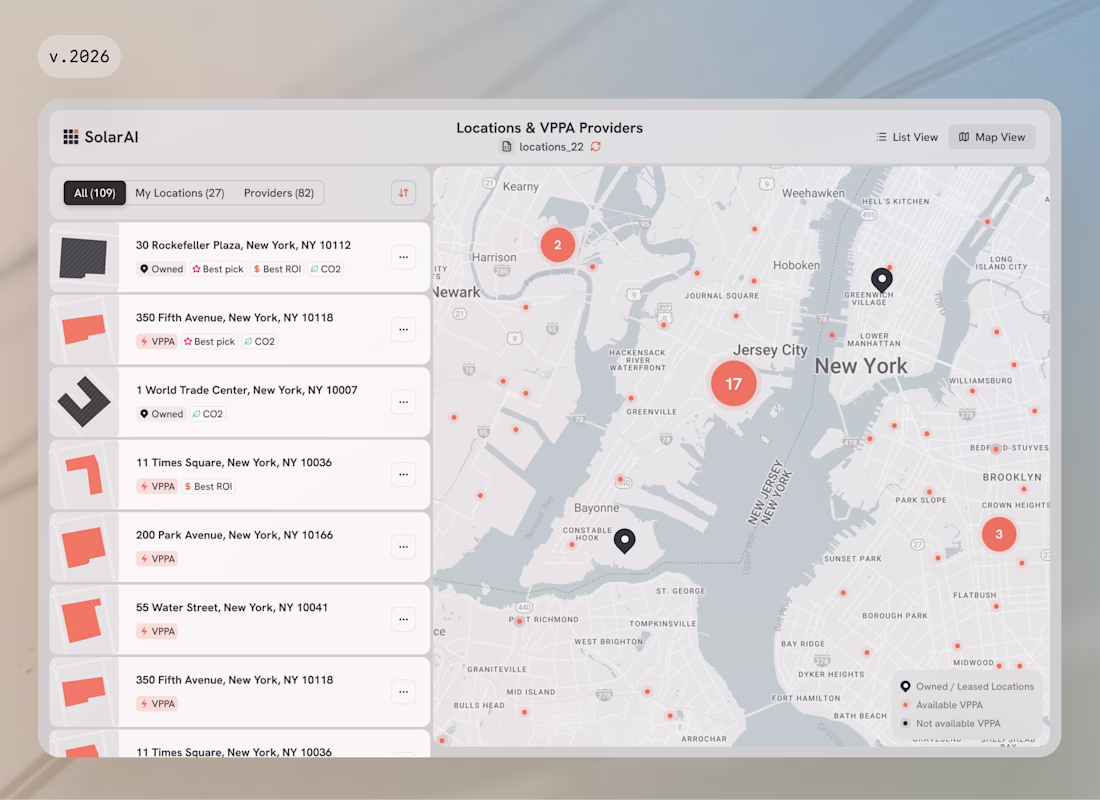Select the address 55 Water Street, New York, NY 10041
This screenshot has height=800, width=1100.
[232, 607]
